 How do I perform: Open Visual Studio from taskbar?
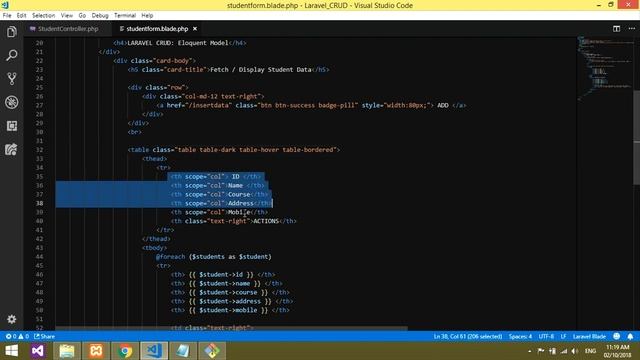pos(38,351)
